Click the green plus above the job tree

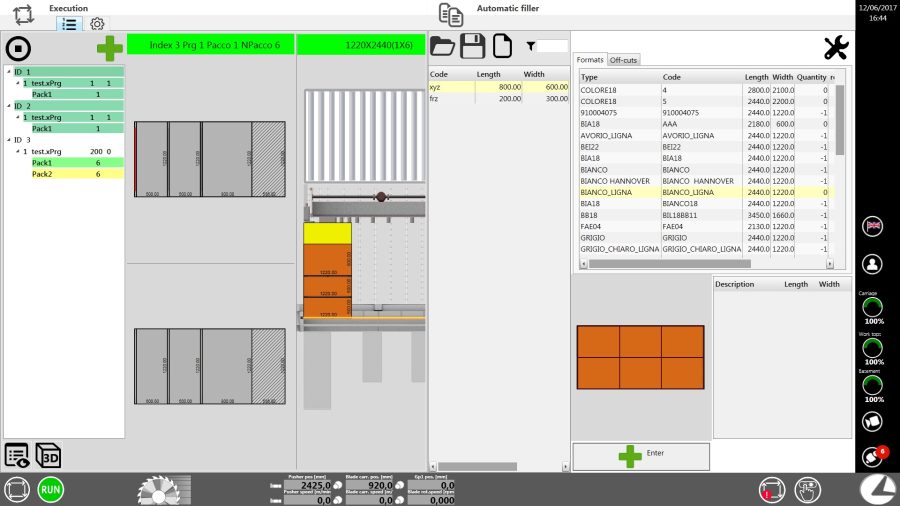click(109, 48)
